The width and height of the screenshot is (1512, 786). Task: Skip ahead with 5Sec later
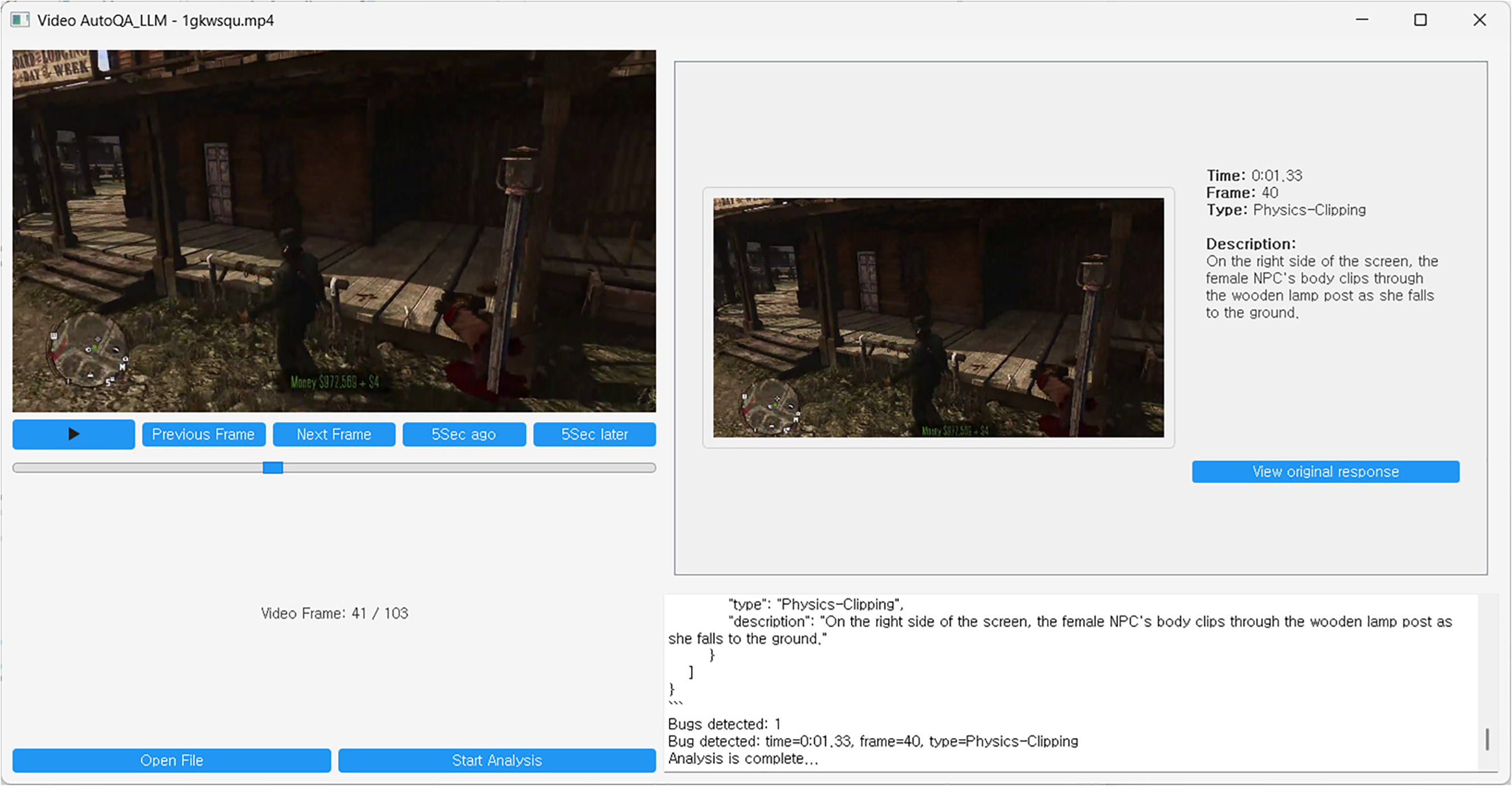(594, 435)
